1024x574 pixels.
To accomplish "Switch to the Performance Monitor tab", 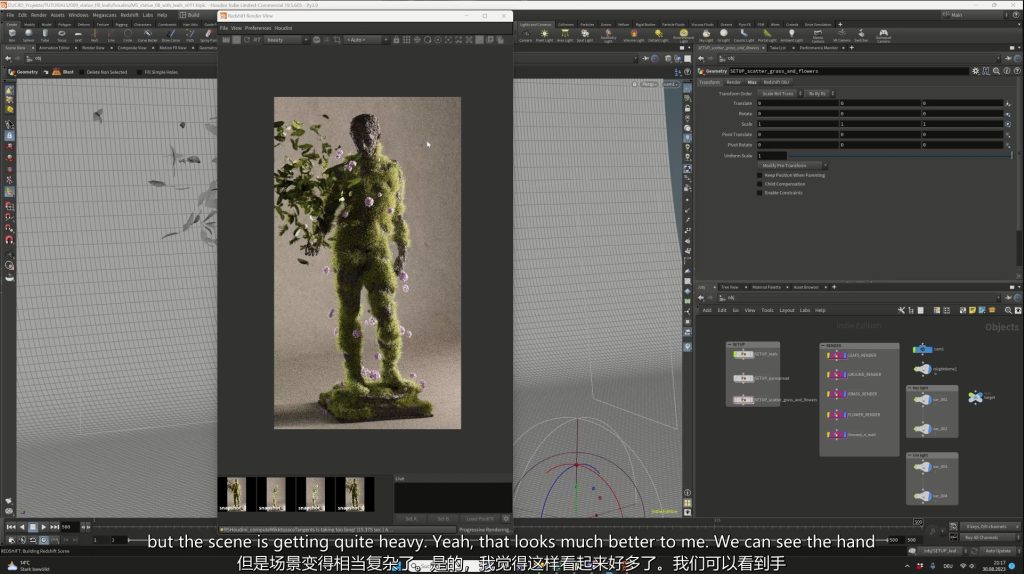I will (x=818, y=48).
